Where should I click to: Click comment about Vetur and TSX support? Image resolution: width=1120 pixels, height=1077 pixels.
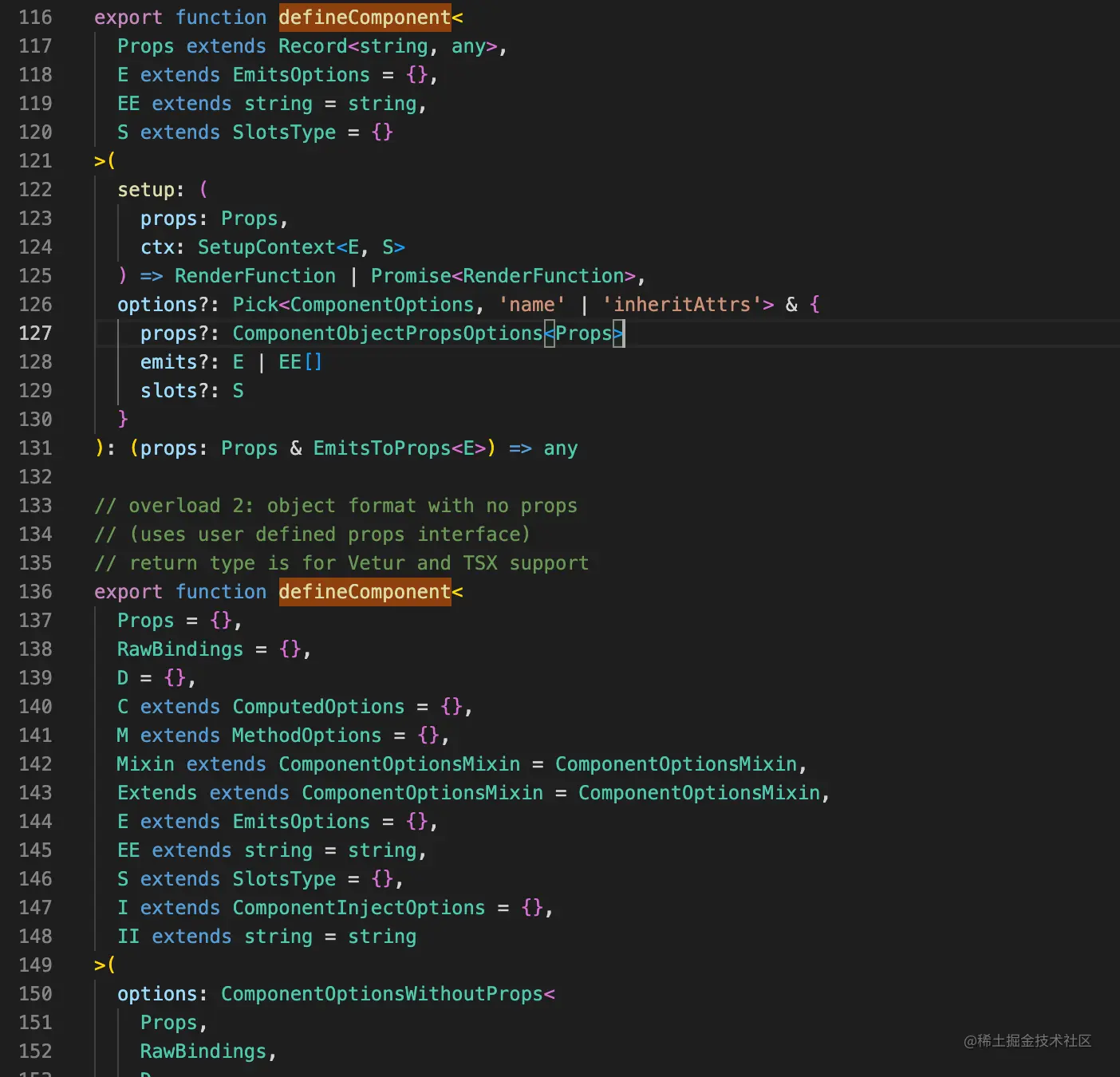(x=341, y=563)
